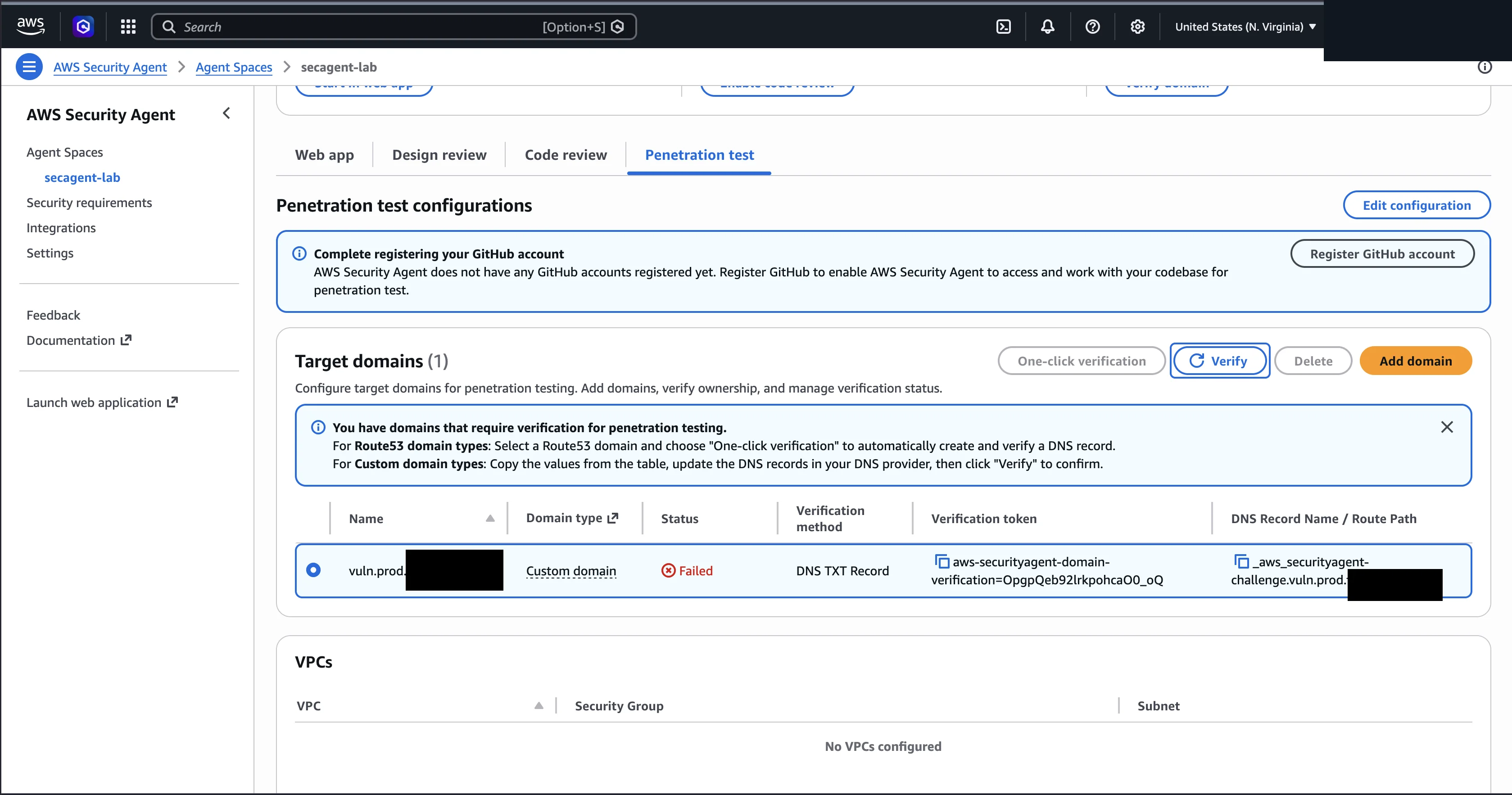Click the Failed status text
This screenshot has height=795, width=1512.
(x=696, y=570)
